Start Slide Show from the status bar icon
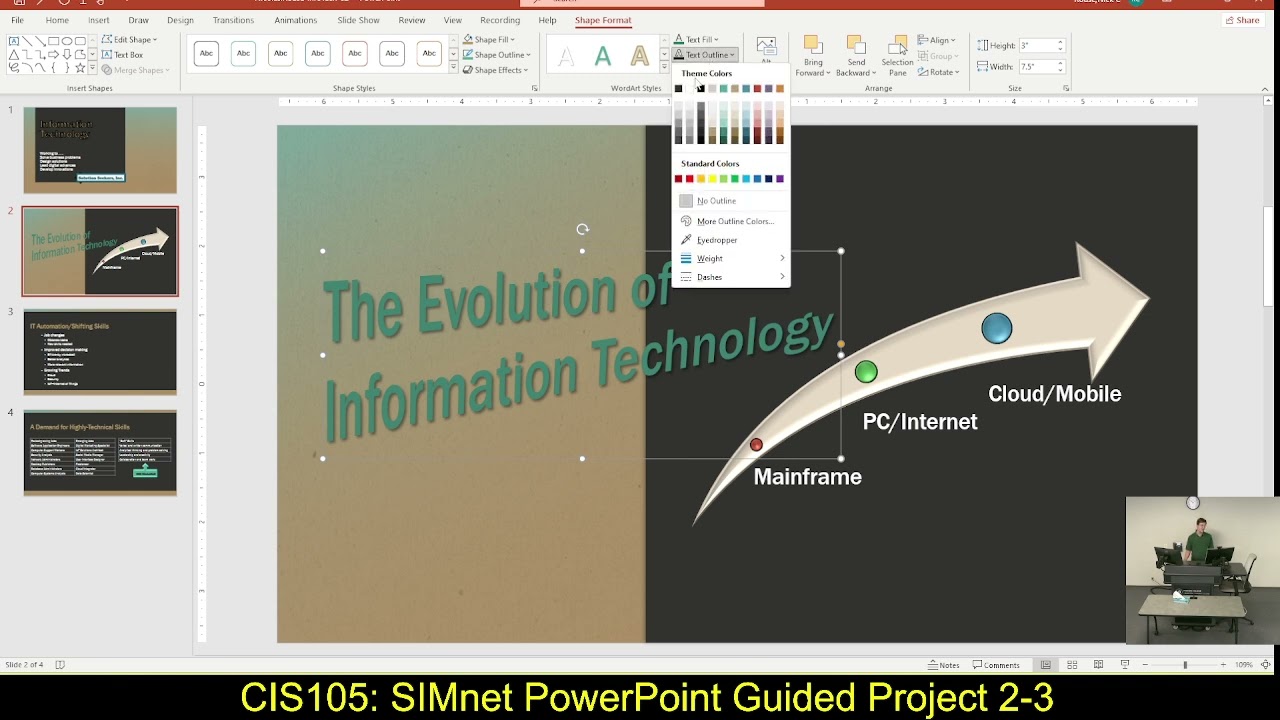Screen dimensions: 1280x720 click(x=1125, y=665)
